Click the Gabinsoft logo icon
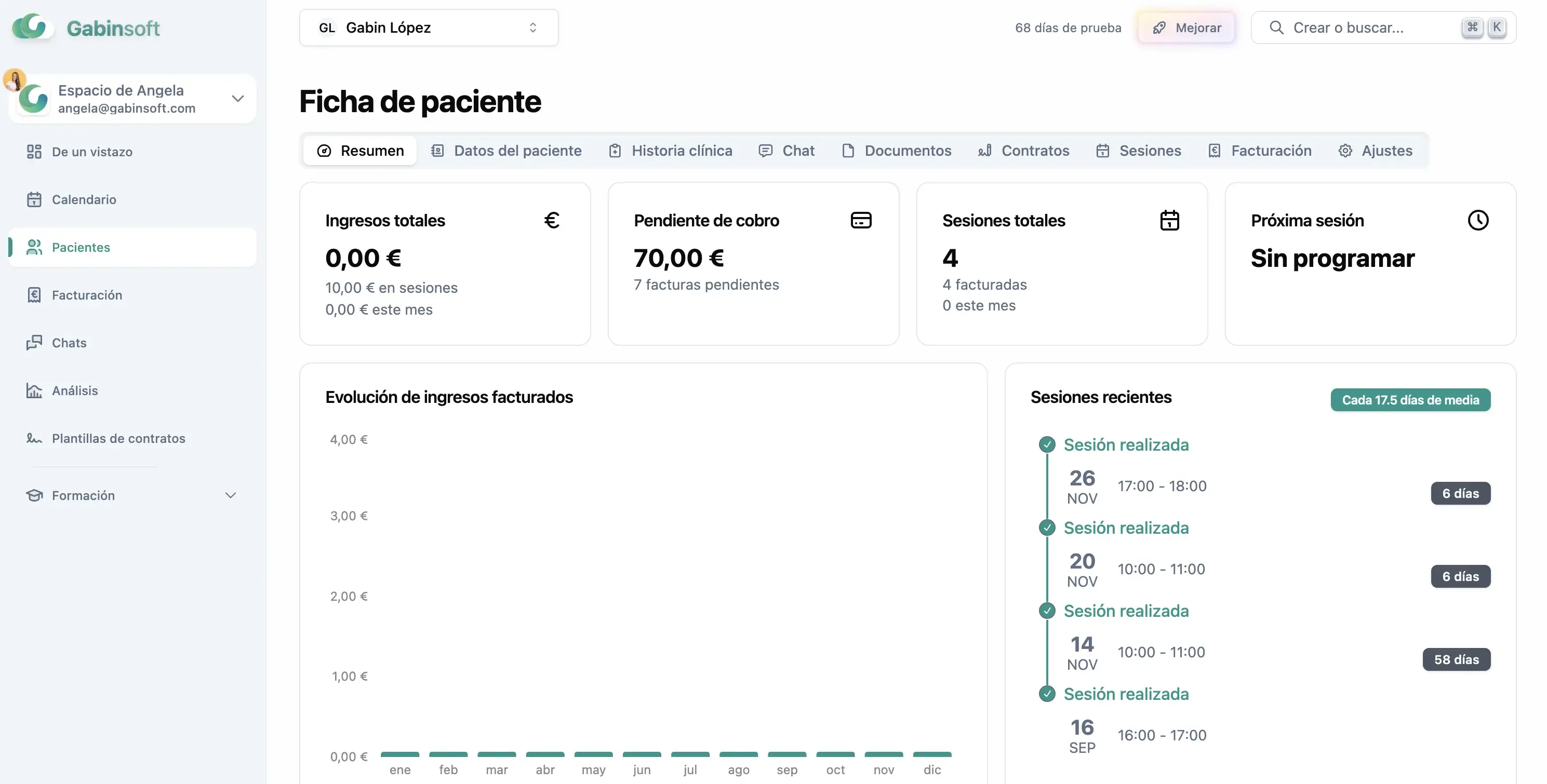Image resolution: width=1547 pixels, height=784 pixels. coord(30,27)
